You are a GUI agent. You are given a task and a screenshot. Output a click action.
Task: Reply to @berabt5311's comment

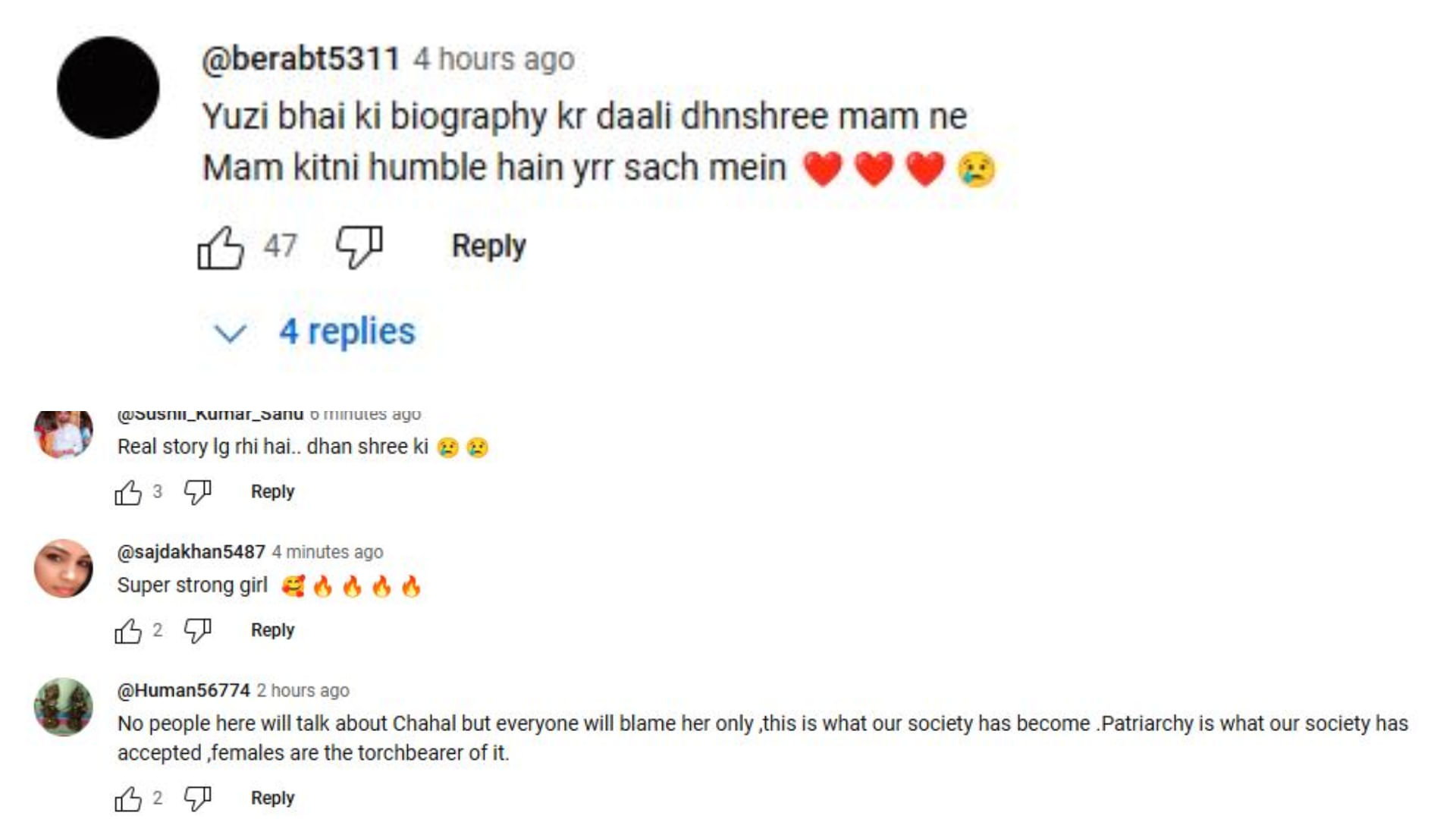(488, 246)
